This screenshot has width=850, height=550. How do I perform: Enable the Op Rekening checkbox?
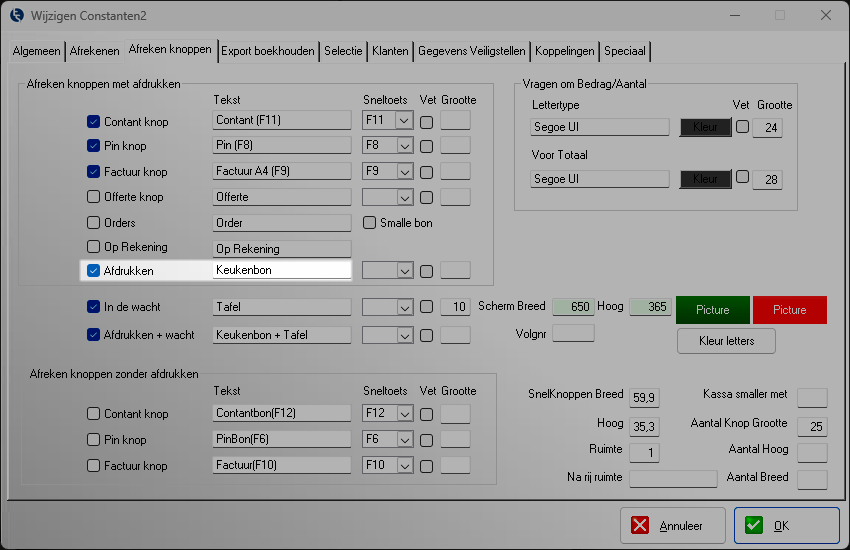tap(94, 247)
